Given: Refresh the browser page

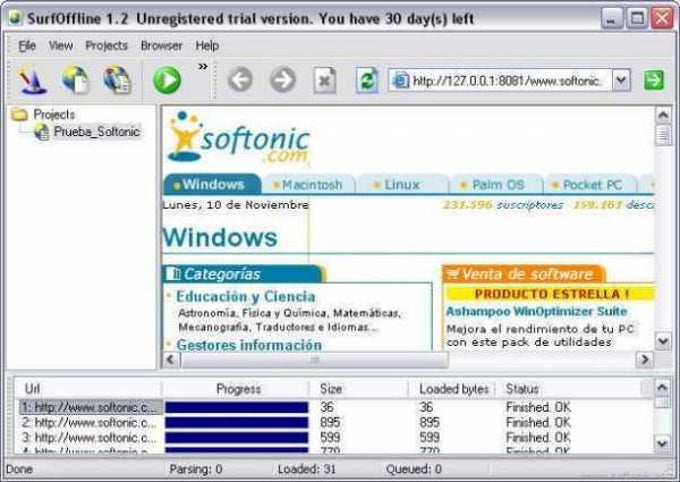Looking at the screenshot, I should tap(367, 80).
